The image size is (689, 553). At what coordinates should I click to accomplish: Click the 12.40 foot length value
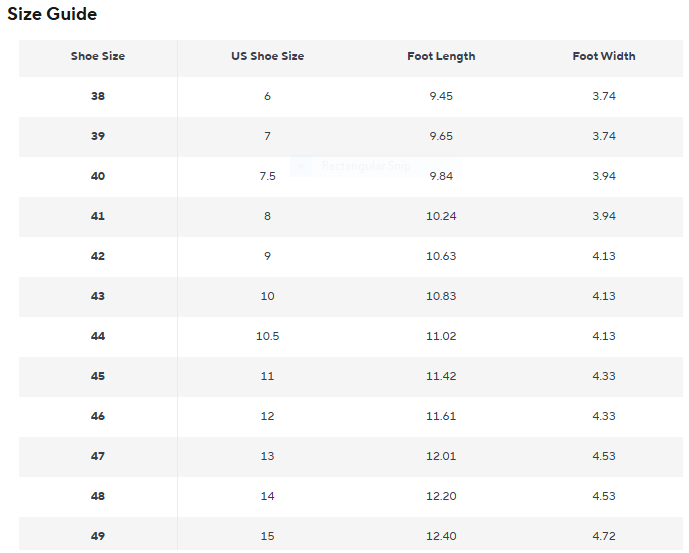[x=441, y=536]
